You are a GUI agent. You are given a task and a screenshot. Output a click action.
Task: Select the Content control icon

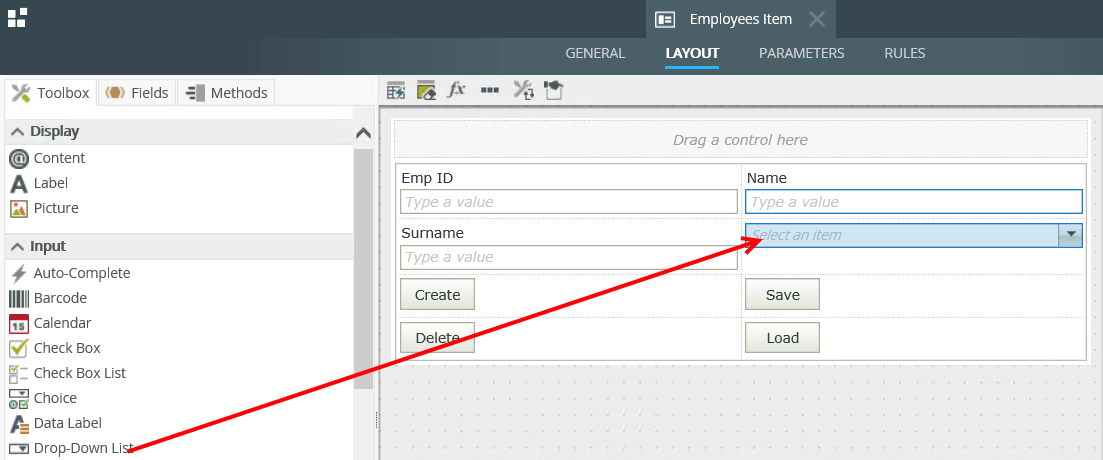[x=18, y=159]
